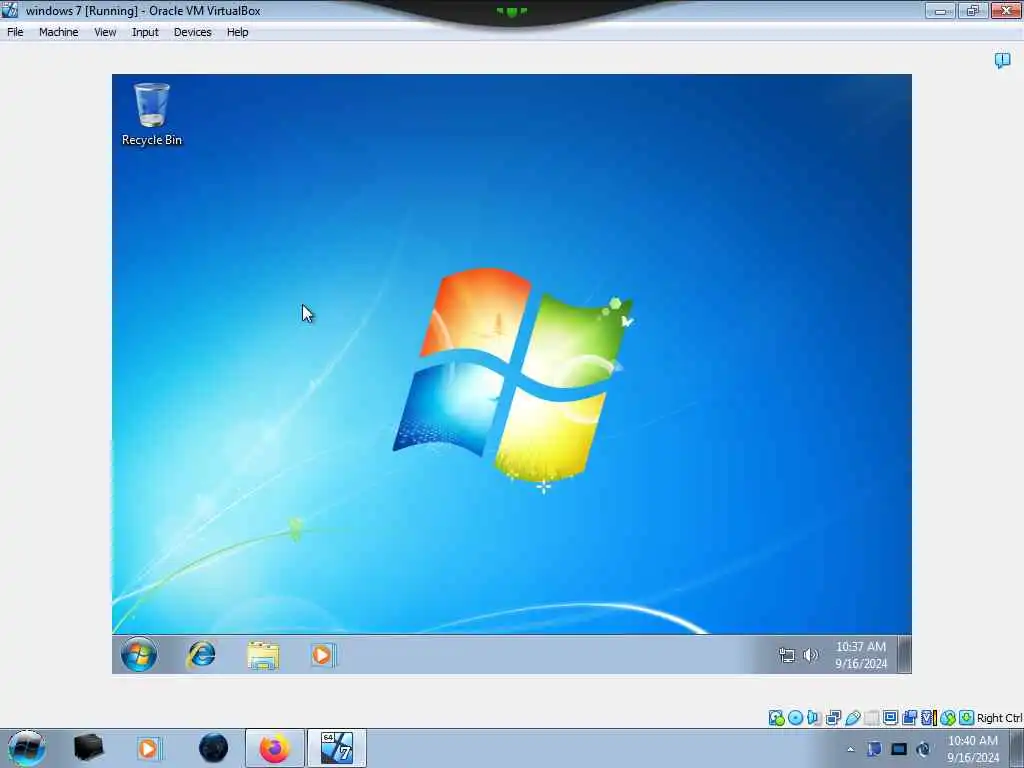Click the audio status icon in VirtualBox
This screenshot has height=768, width=1024.
click(x=814, y=718)
